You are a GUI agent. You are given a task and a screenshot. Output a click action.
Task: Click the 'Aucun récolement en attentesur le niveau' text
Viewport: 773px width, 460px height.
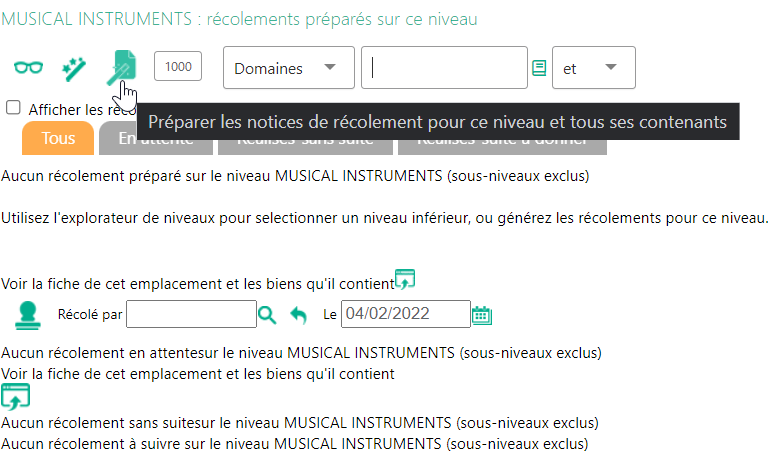(x=301, y=353)
